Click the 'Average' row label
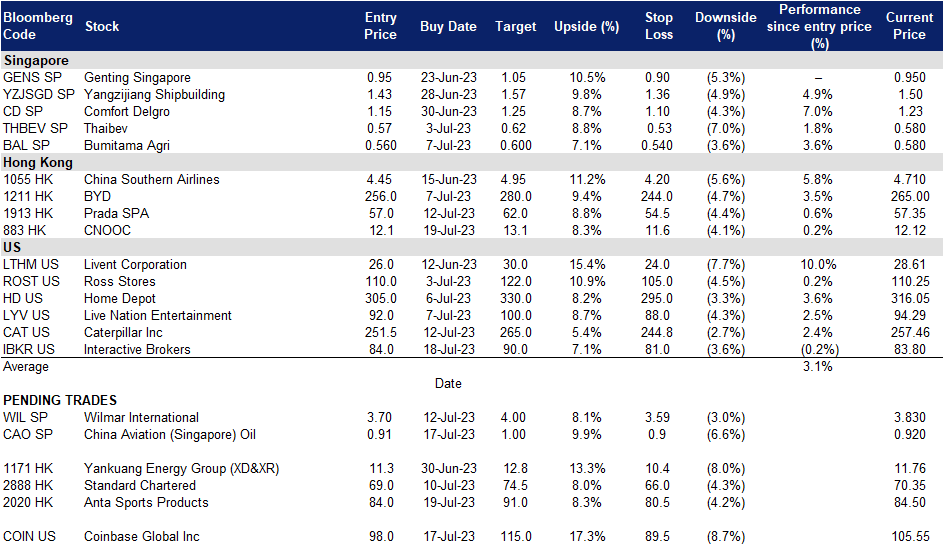The width and height of the screenshot is (943, 545). coord(26,367)
